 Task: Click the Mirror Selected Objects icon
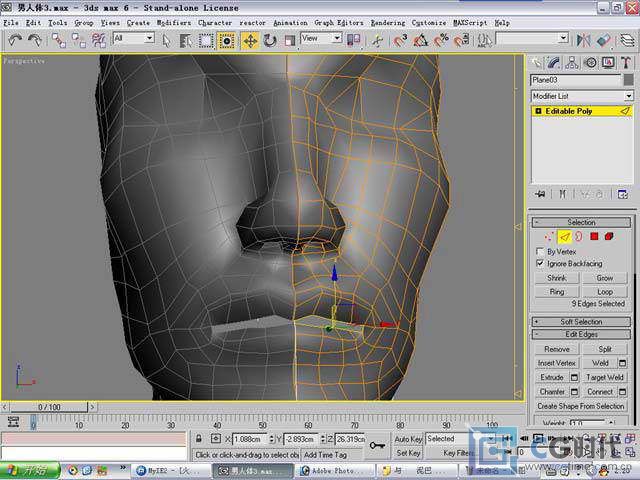(583, 40)
